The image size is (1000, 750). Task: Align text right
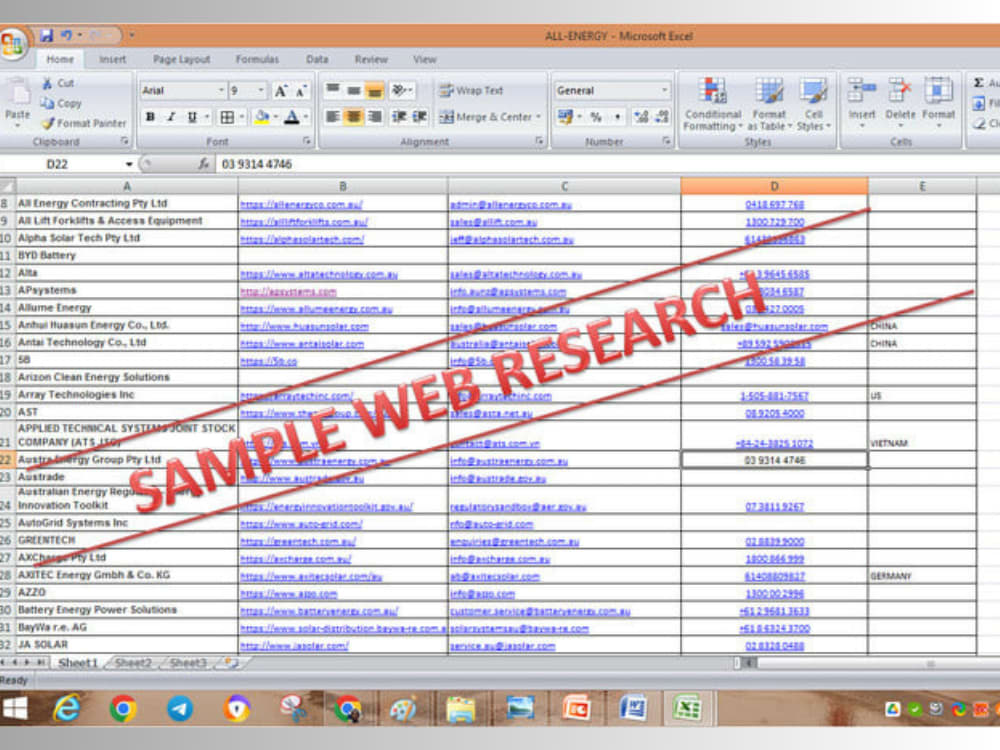(375, 117)
